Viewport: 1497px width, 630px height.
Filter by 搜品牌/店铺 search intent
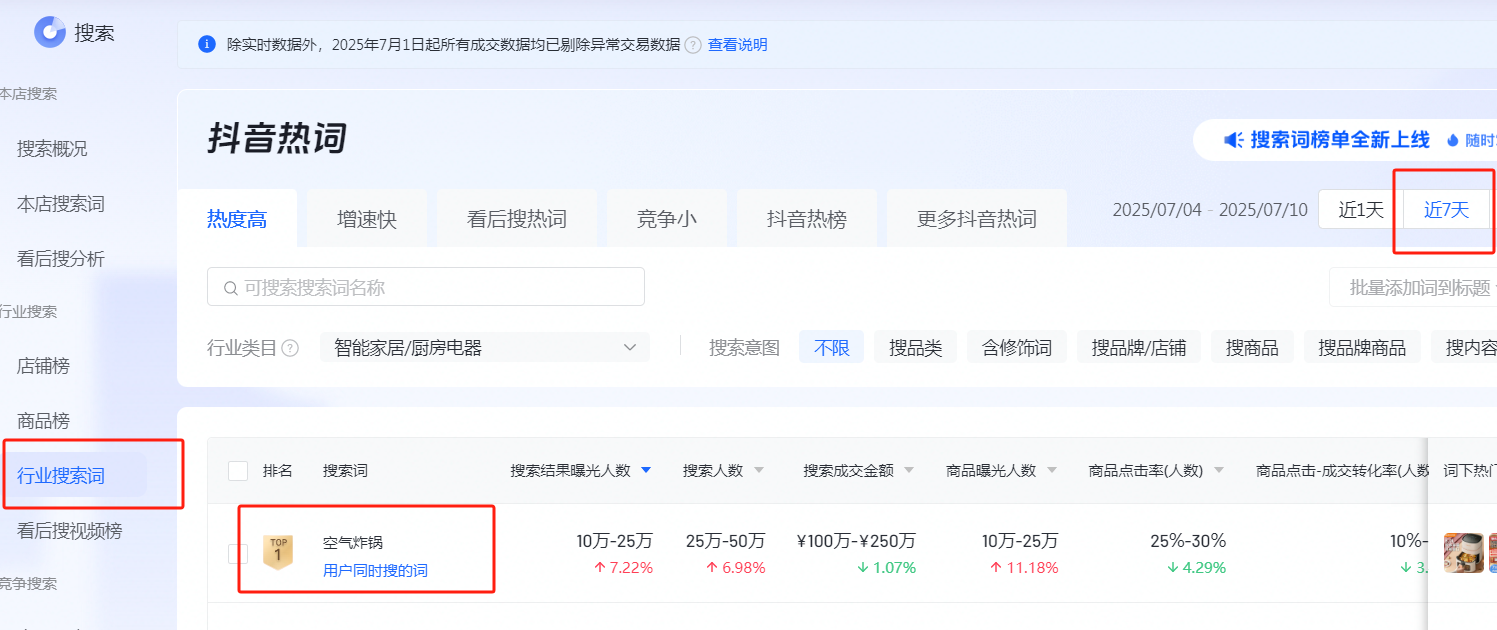(1139, 348)
